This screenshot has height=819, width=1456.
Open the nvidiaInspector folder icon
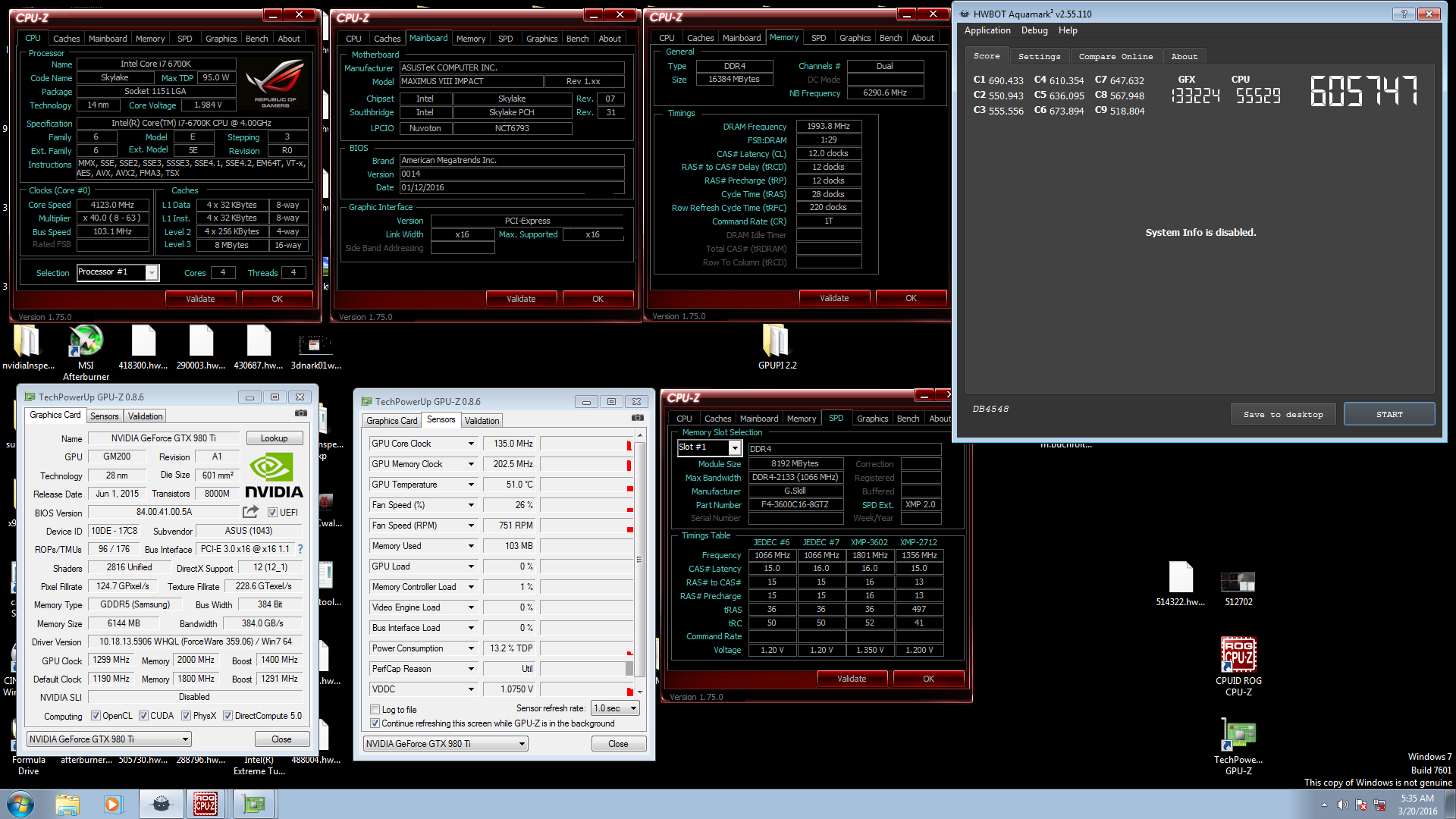[x=28, y=348]
